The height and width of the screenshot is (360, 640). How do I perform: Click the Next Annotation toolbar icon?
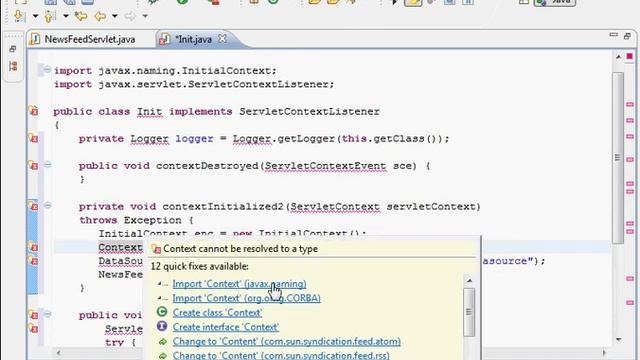click(19, 16)
